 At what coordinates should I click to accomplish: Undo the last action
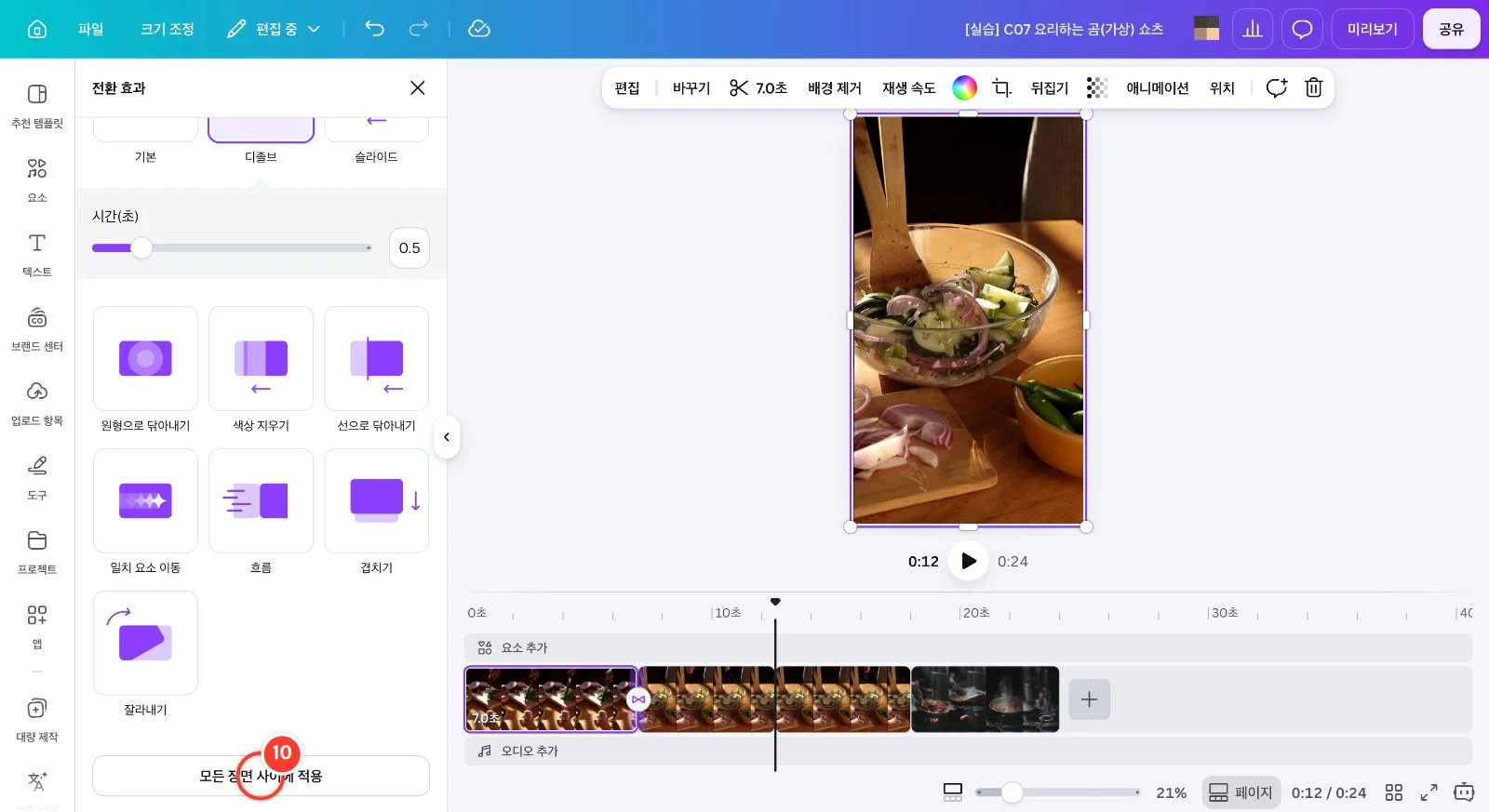pyautogui.click(x=374, y=29)
